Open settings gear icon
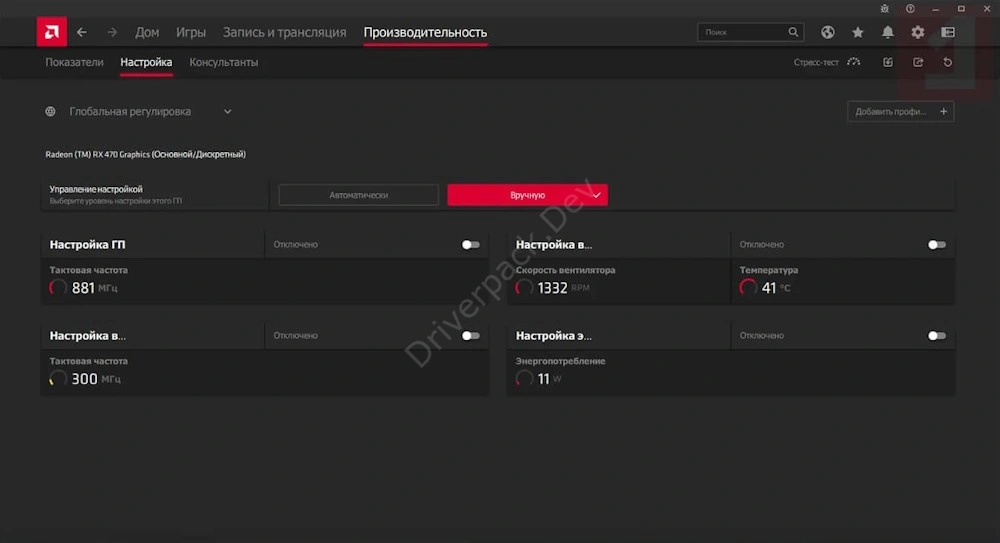Image resolution: width=1000 pixels, height=543 pixels. coord(918,32)
